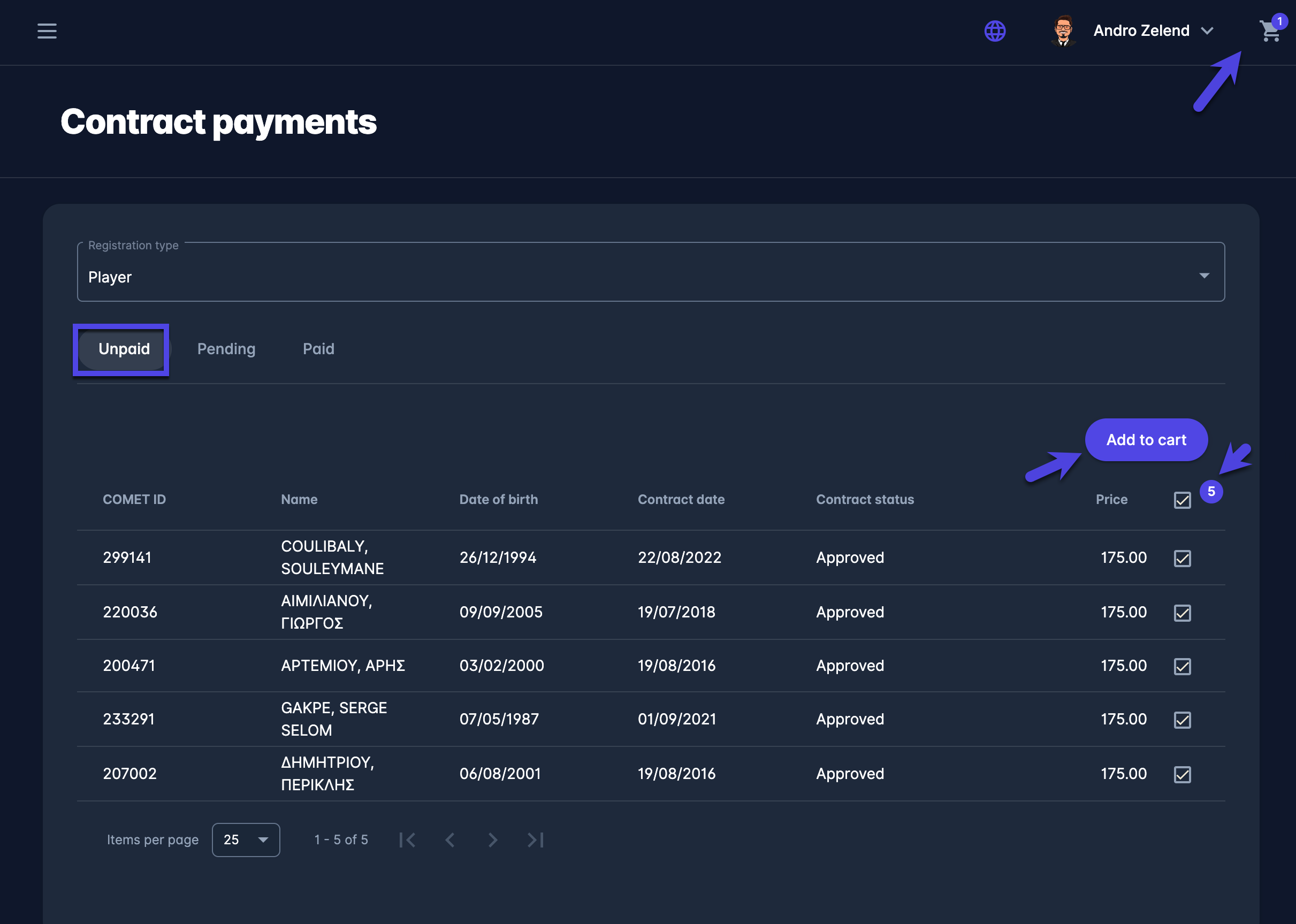Expand the Andro Zelend user menu chevron

pyautogui.click(x=1207, y=30)
